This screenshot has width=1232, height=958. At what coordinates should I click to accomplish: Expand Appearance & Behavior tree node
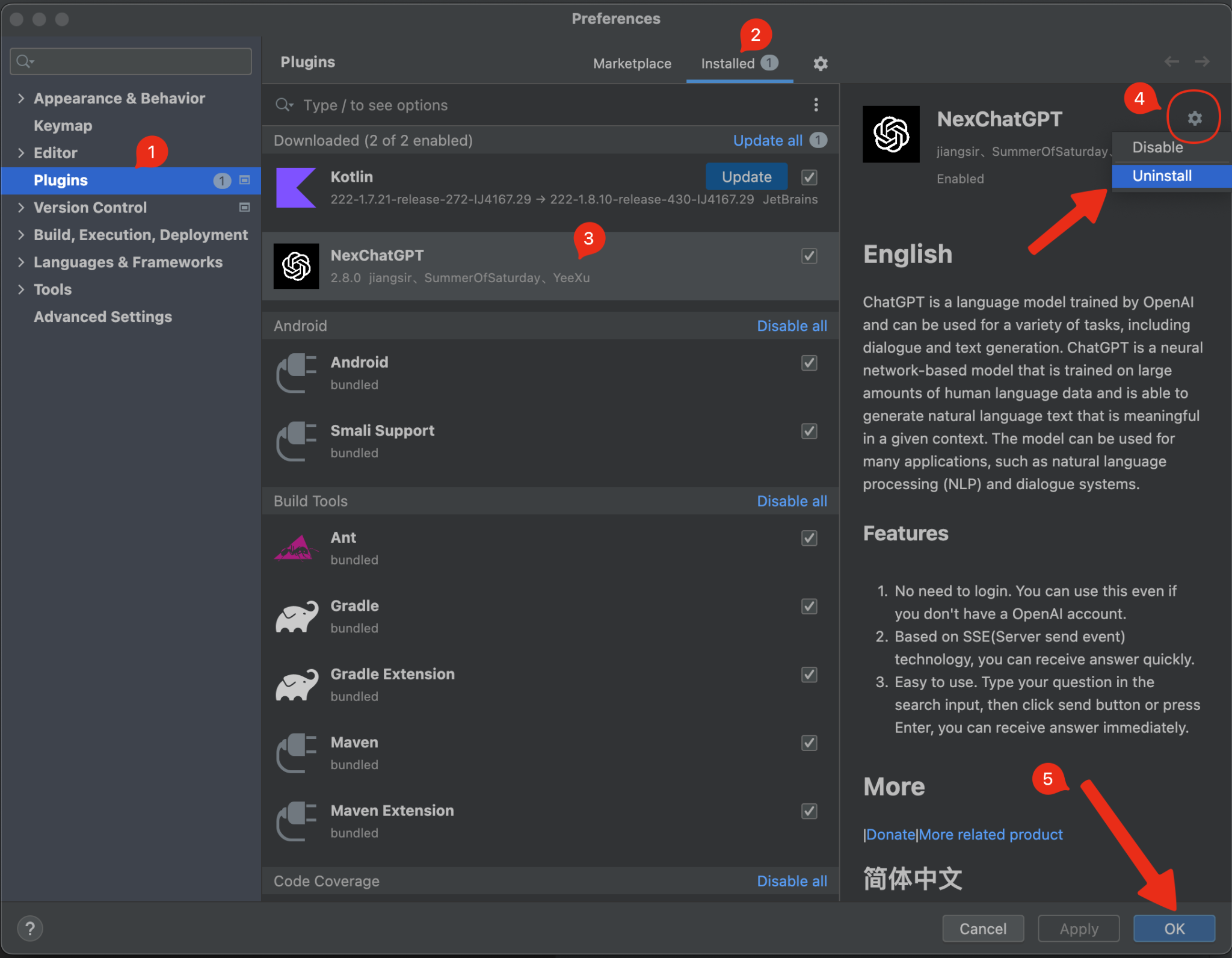point(21,98)
